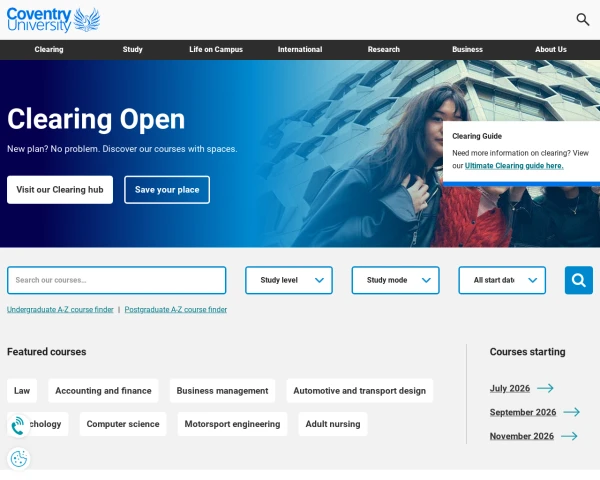
Task: Open site search magnifier in header
Action: 582,19
